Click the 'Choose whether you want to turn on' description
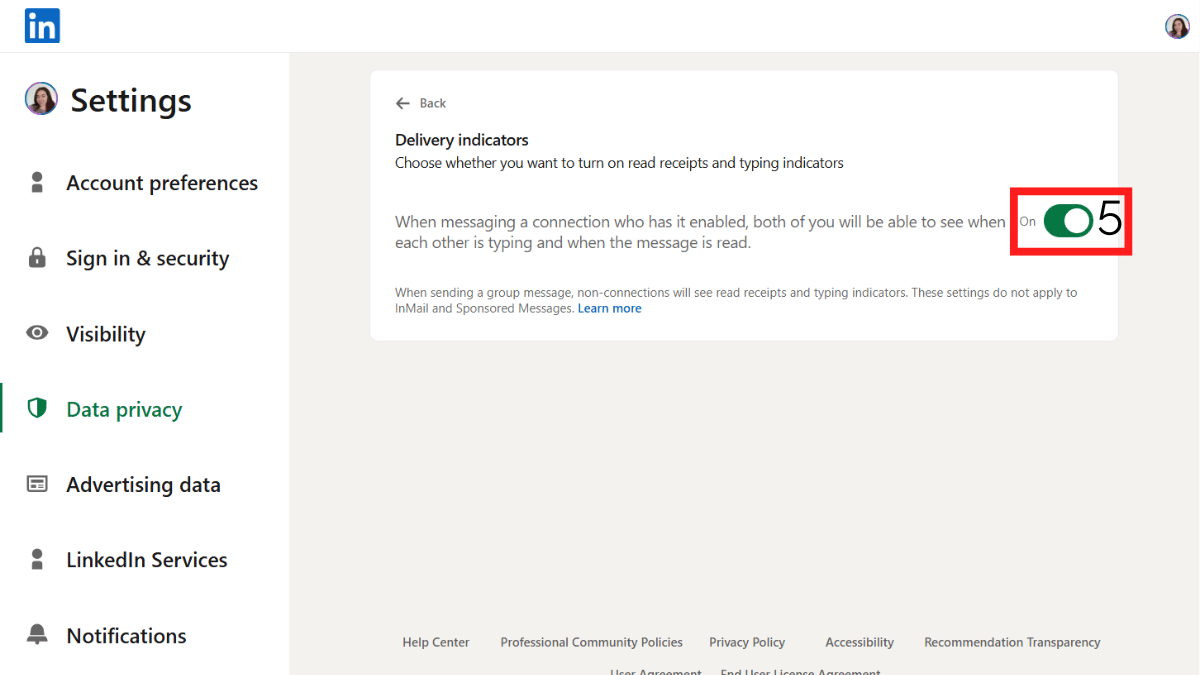Image resolution: width=1200 pixels, height=675 pixels. pyautogui.click(x=619, y=163)
